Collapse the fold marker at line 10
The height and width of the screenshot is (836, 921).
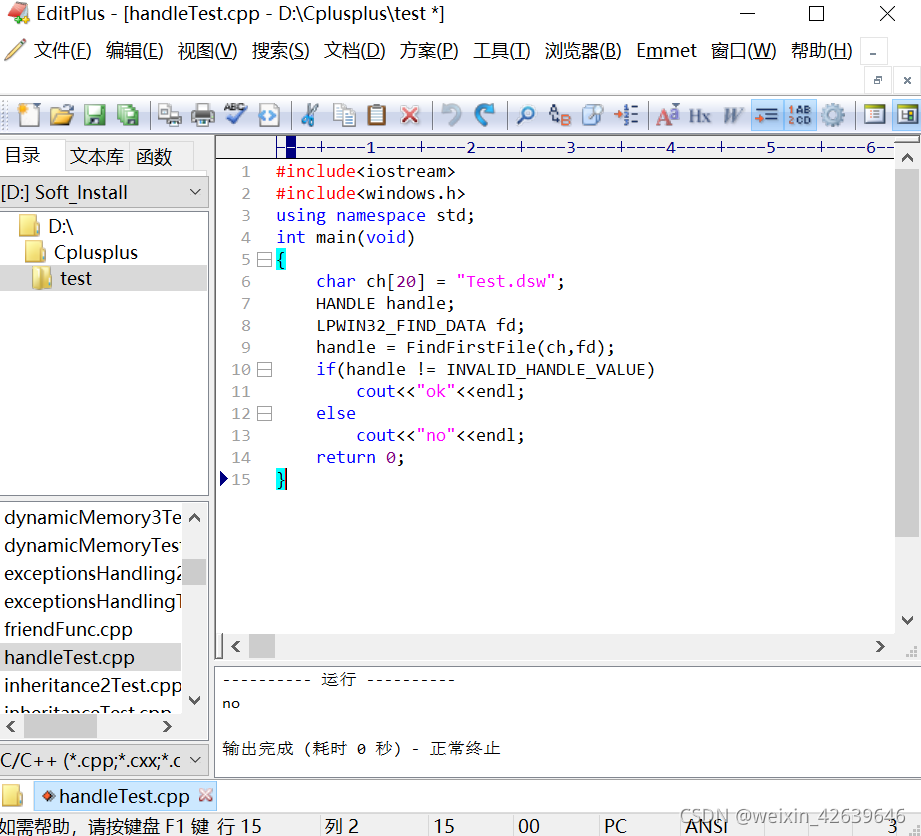click(x=265, y=370)
